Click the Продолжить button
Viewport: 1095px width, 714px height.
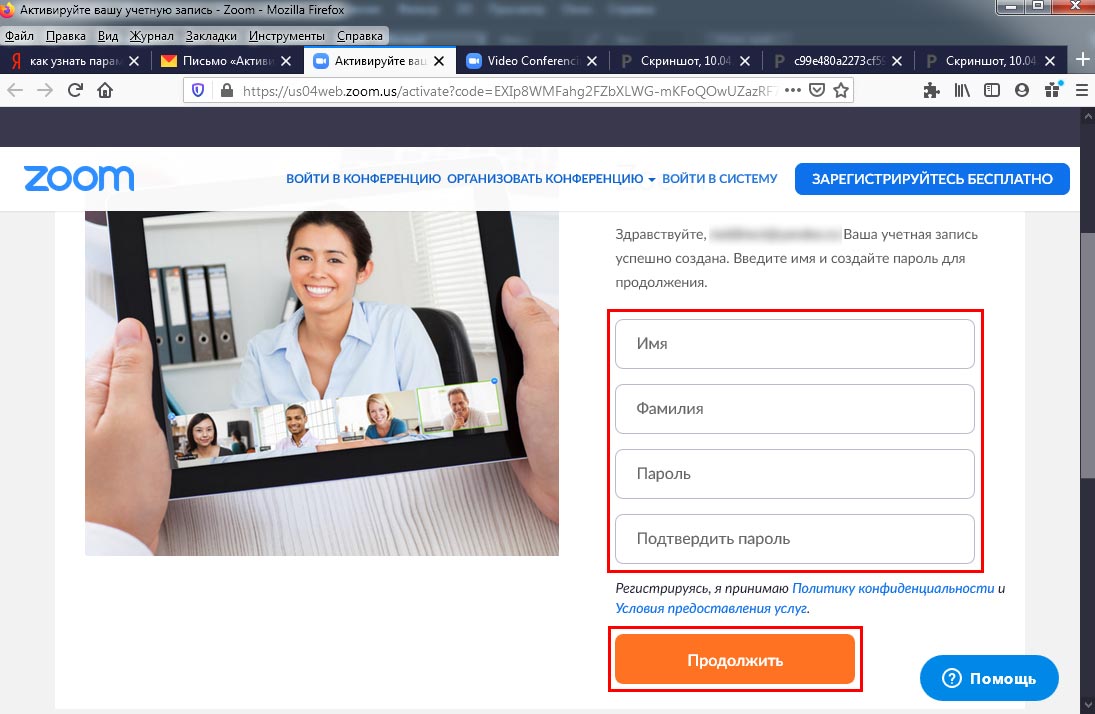click(x=735, y=660)
